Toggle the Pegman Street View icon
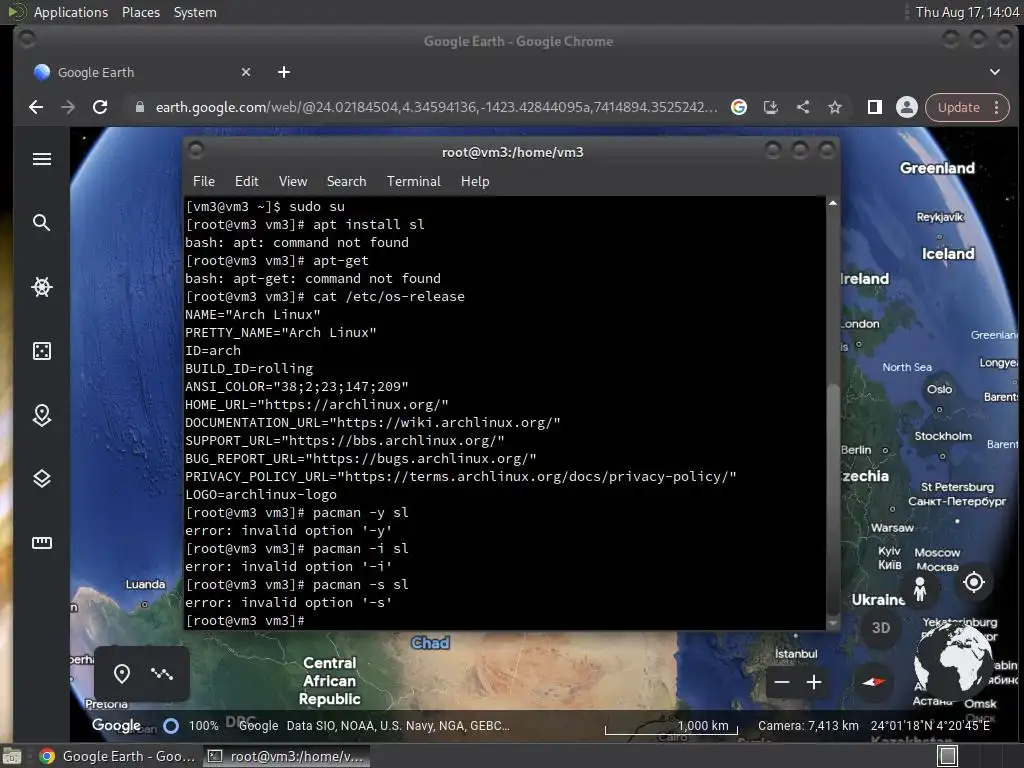 click(920, 589)
